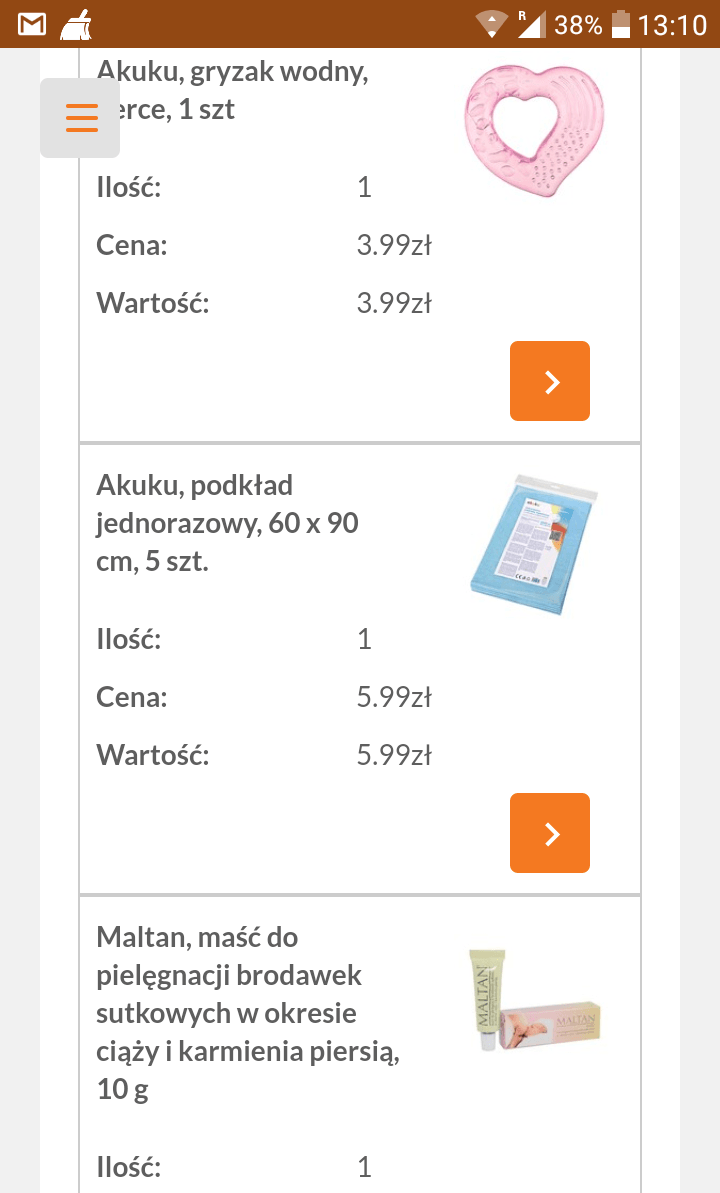This screenshot has width=720, height=1193.
Task: Tap the Wi-Fi status icon
Action: [491, 24]
